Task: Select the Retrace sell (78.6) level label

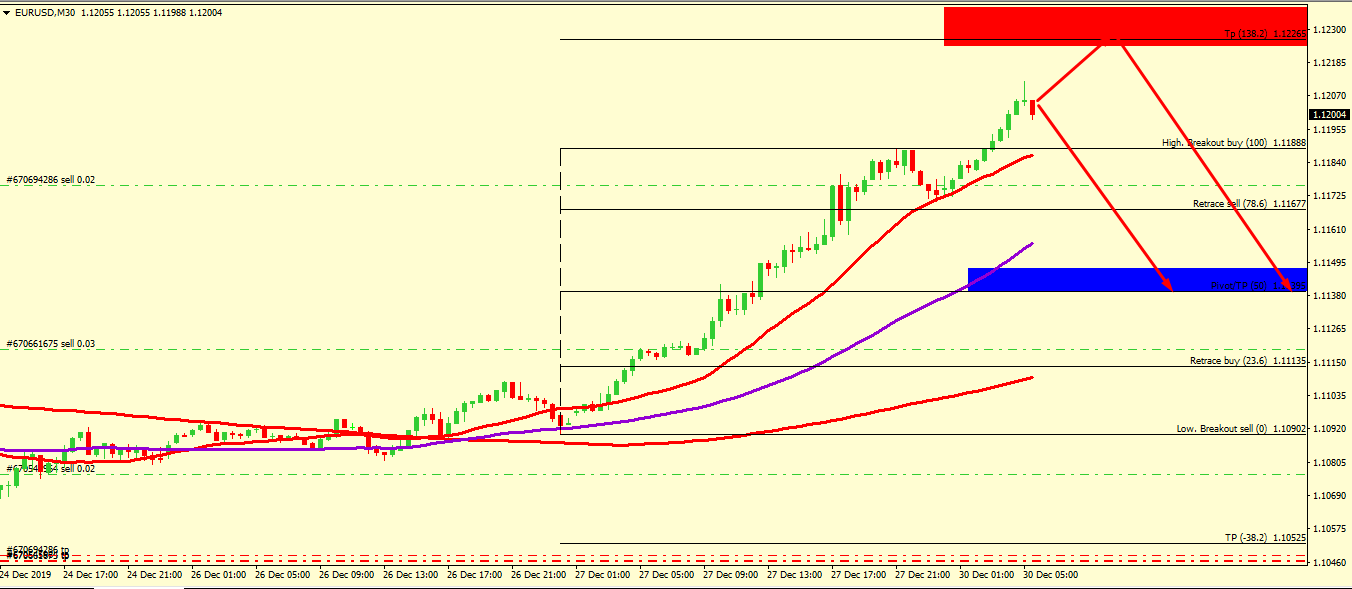Action: tap(1249, 204)
